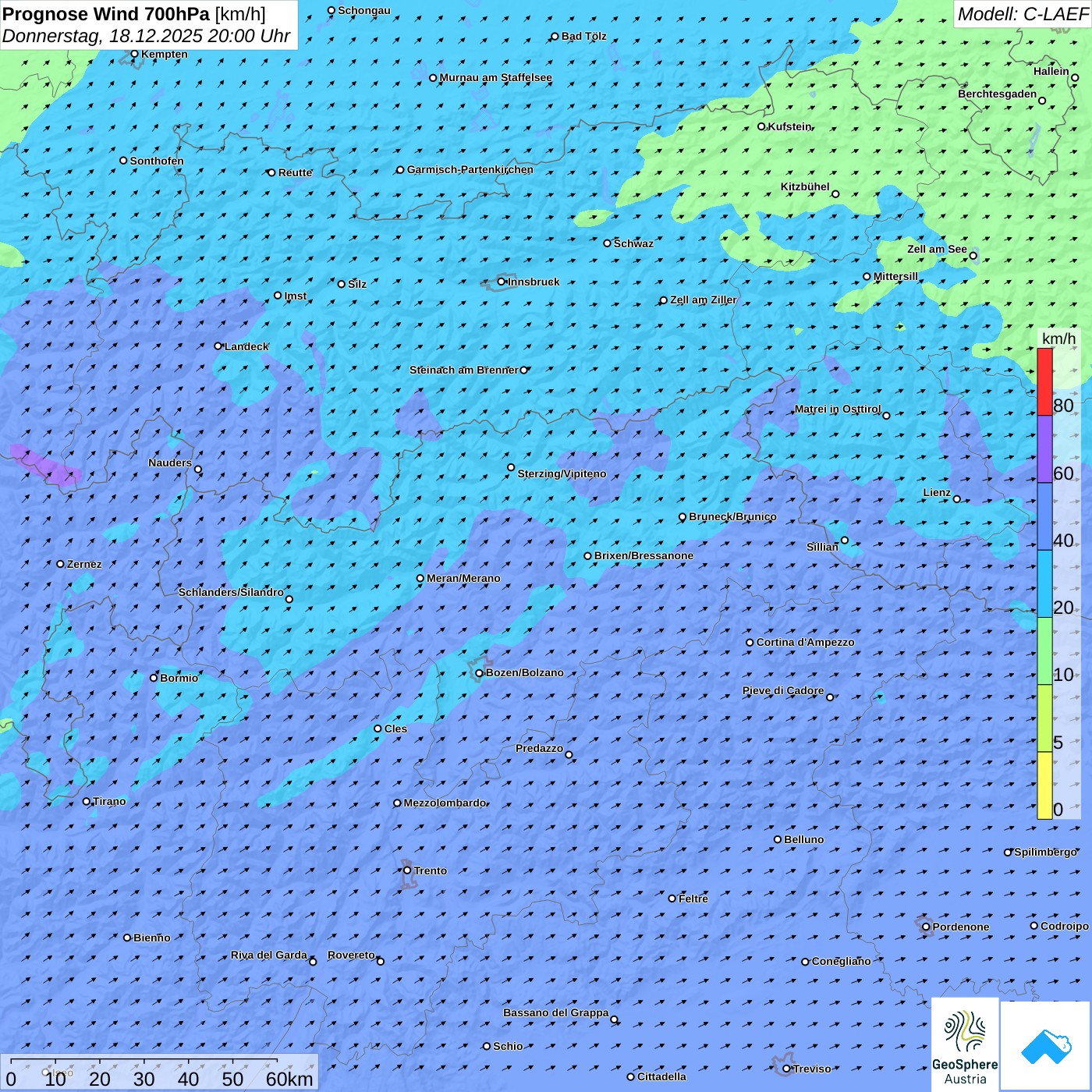Click the green 10-20 km/h legend band
1092x1092 pixels.
(x=1044, y=651)
